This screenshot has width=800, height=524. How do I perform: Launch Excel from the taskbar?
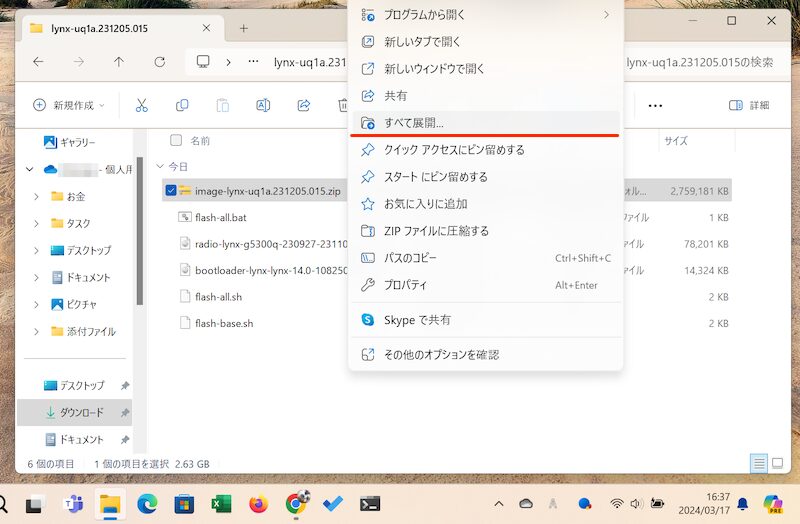pyautogui.click(x=221, y=504)
